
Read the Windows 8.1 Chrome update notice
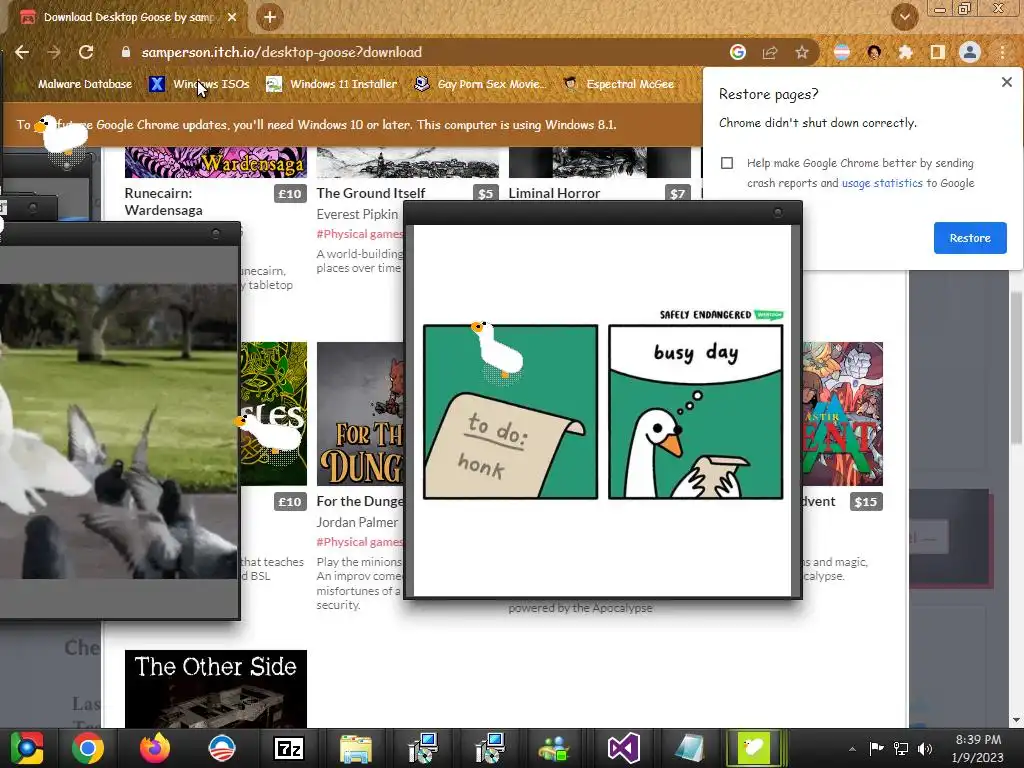[317, 125]
